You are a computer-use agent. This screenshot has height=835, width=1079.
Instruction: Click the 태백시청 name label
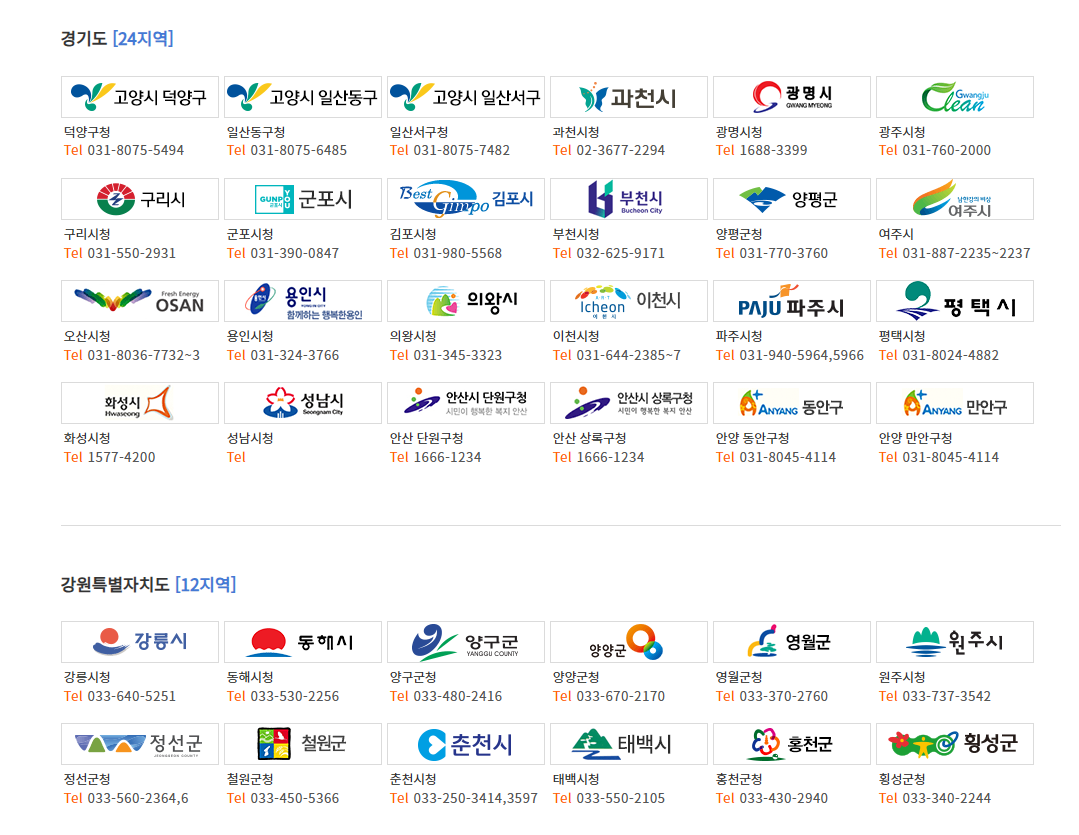[576, 779]
